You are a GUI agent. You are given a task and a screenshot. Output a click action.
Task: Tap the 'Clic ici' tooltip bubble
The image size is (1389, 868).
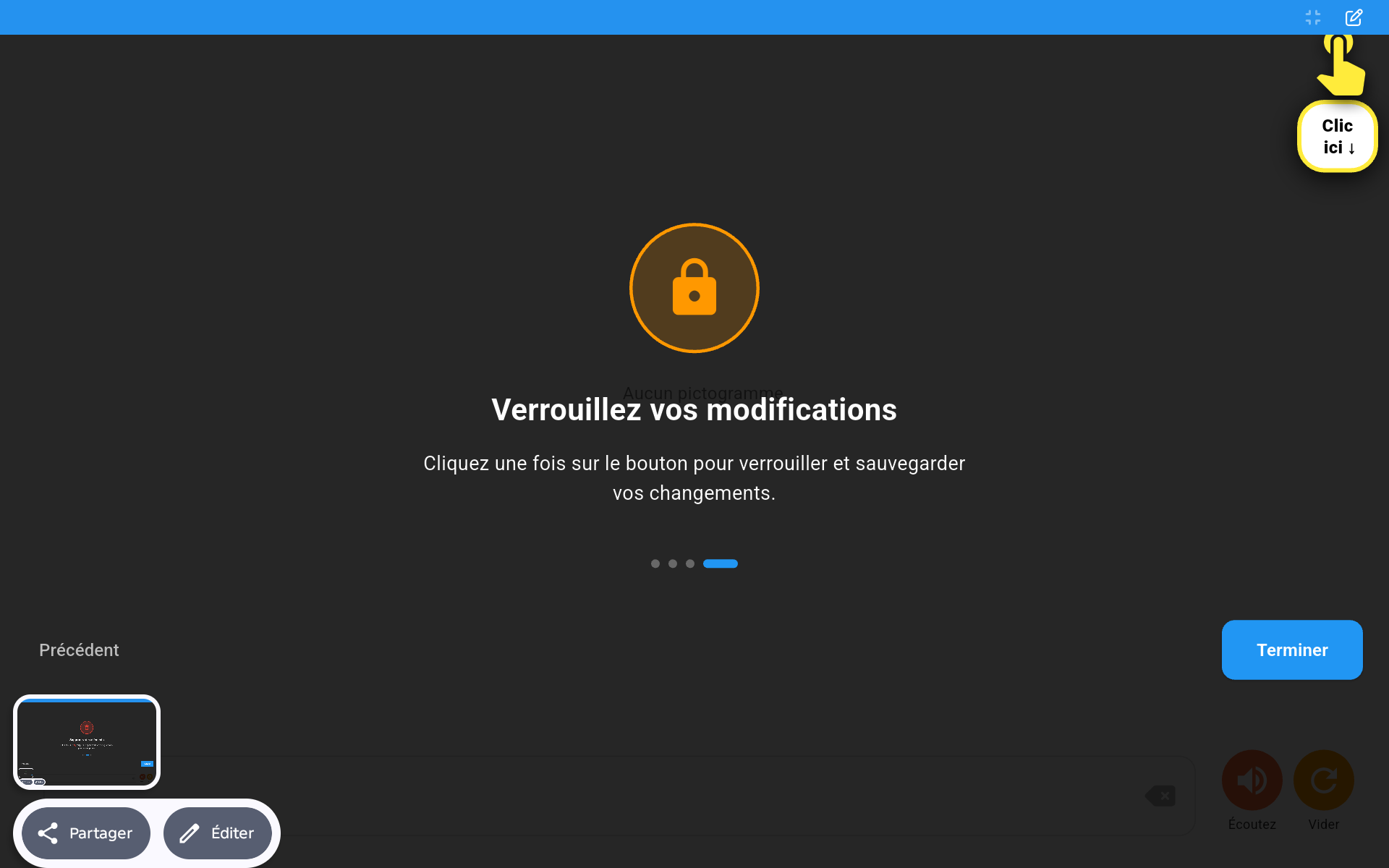[x=1337, y=136]
